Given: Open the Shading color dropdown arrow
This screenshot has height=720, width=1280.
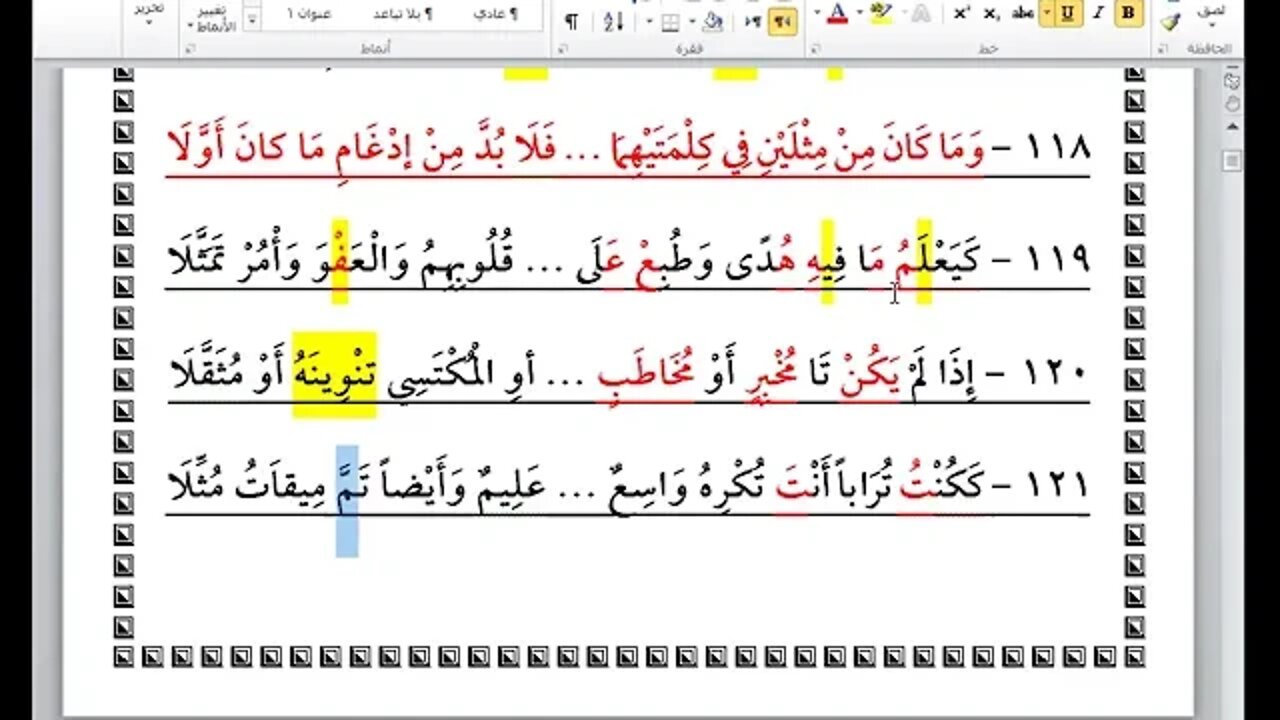Looking at the screenshot, I should 693,21.
